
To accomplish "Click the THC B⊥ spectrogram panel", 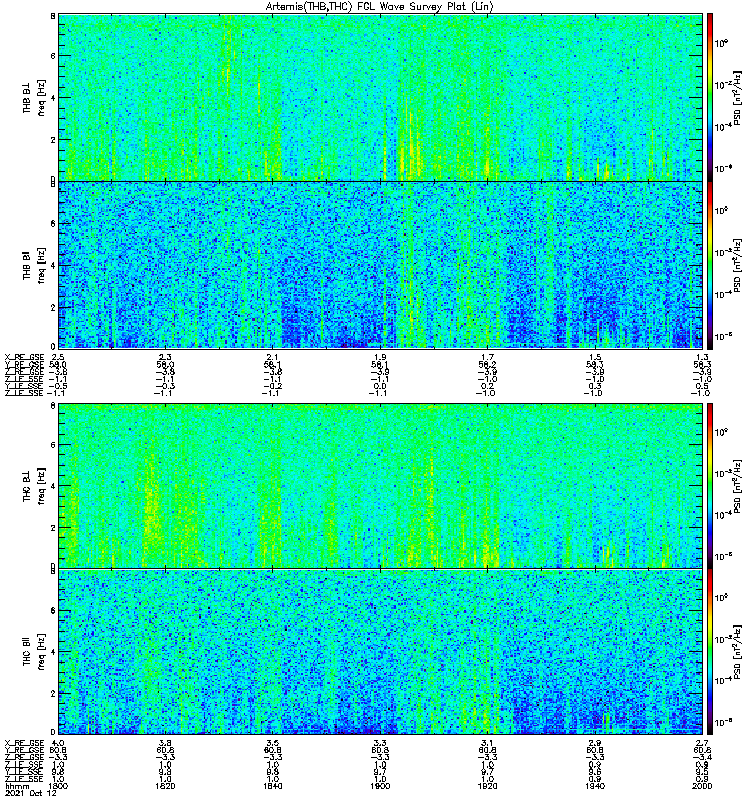I will coord(381,486).
